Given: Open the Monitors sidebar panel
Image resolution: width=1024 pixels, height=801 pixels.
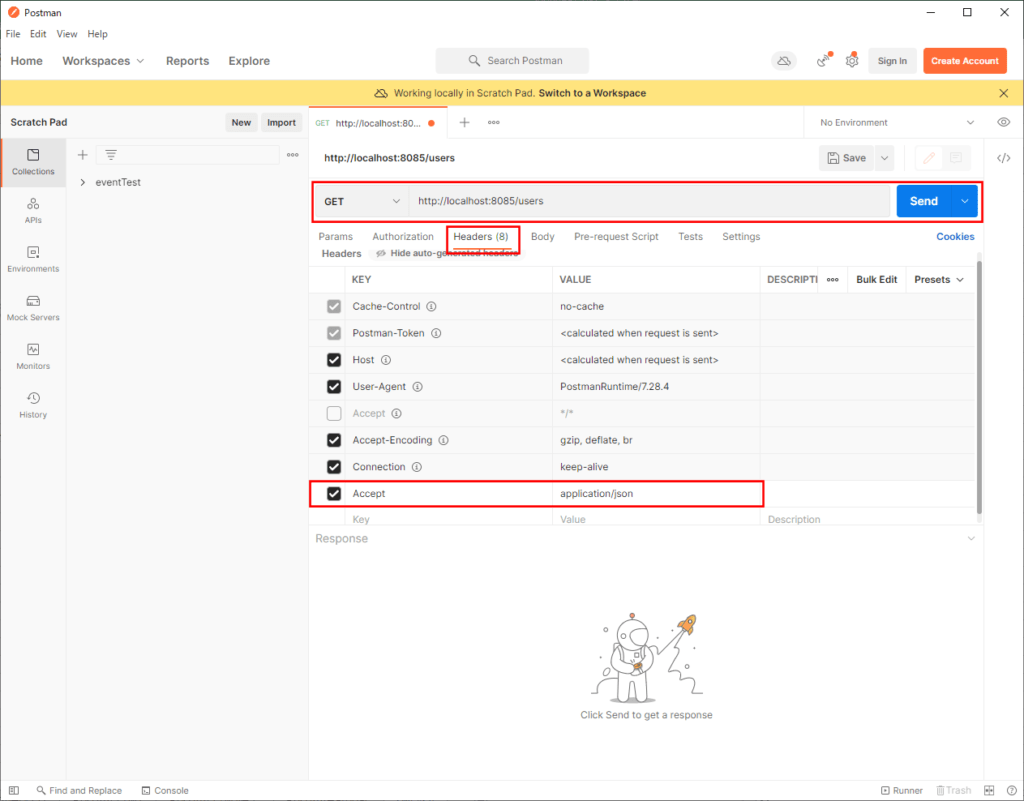Looking at the screenshot, I should 33,356.
